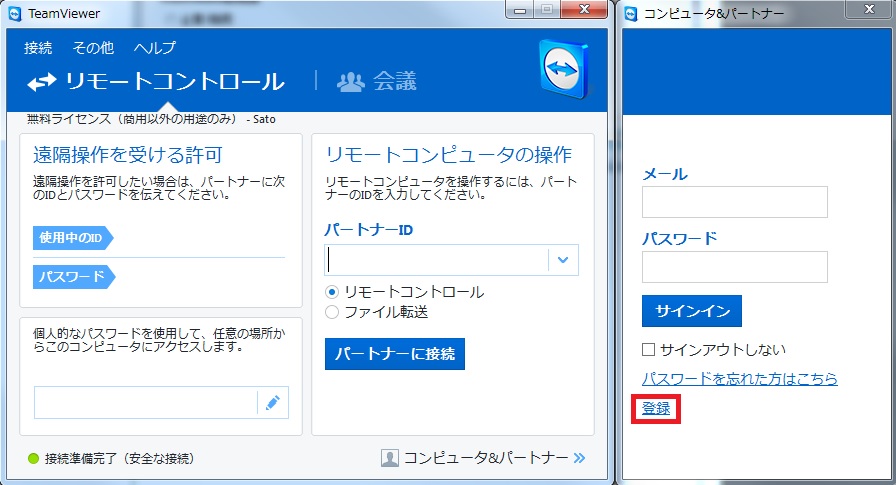This screenshot has height=485, width=896.
Task: Click the 登録 link
Action: pyautogui.click(x=656, y=408)
